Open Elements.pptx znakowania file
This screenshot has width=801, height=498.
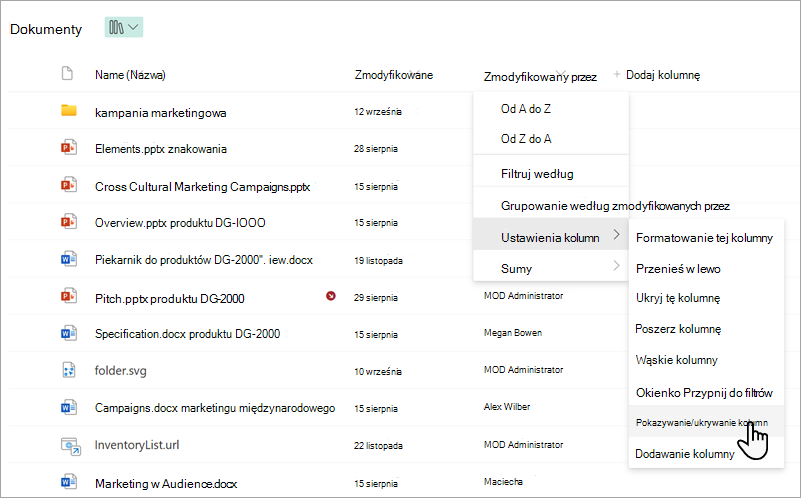(x=160, y=149)
